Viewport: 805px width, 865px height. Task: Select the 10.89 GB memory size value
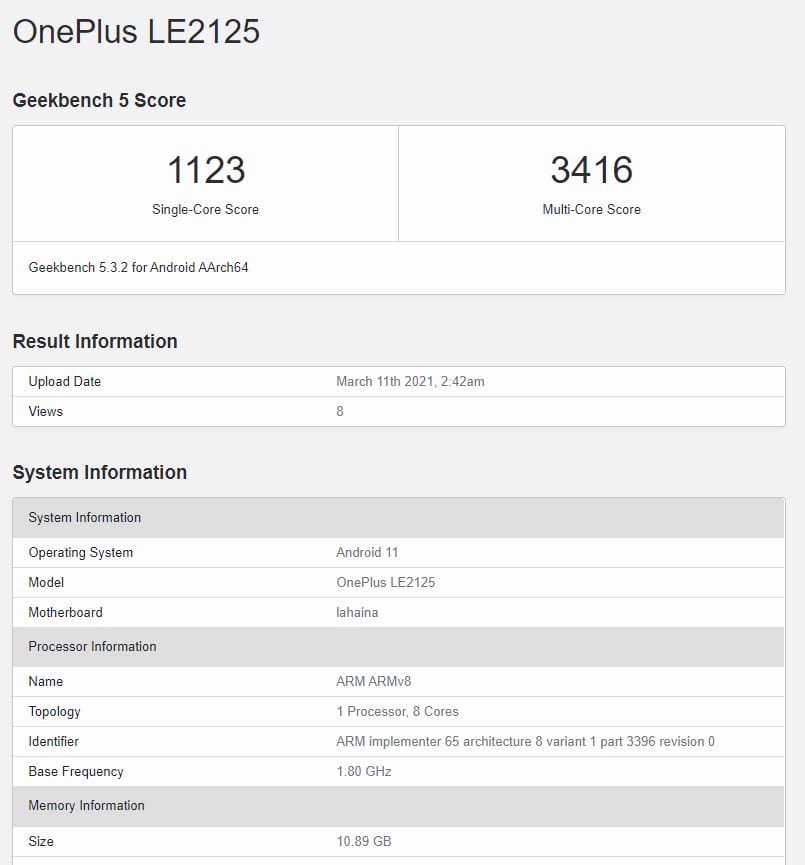tap(363, 842)
